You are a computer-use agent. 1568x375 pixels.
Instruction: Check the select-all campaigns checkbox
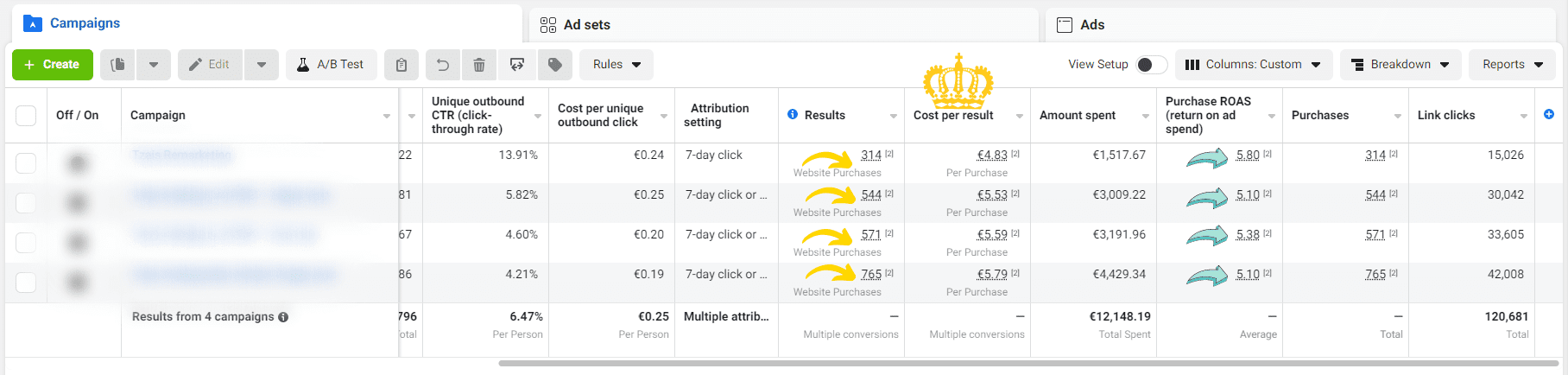click(x=26, y=115)
